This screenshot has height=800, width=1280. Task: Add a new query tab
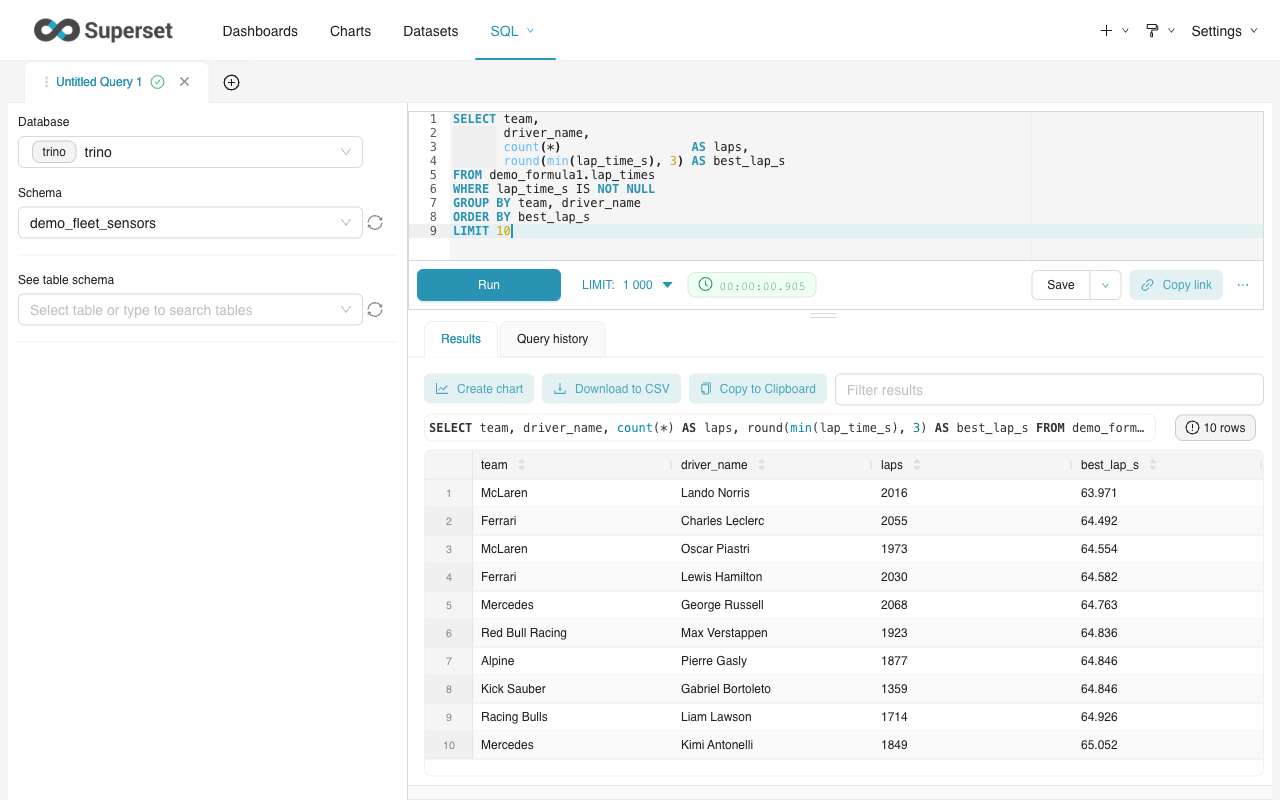pyautogui.click(x=231, y=82)
